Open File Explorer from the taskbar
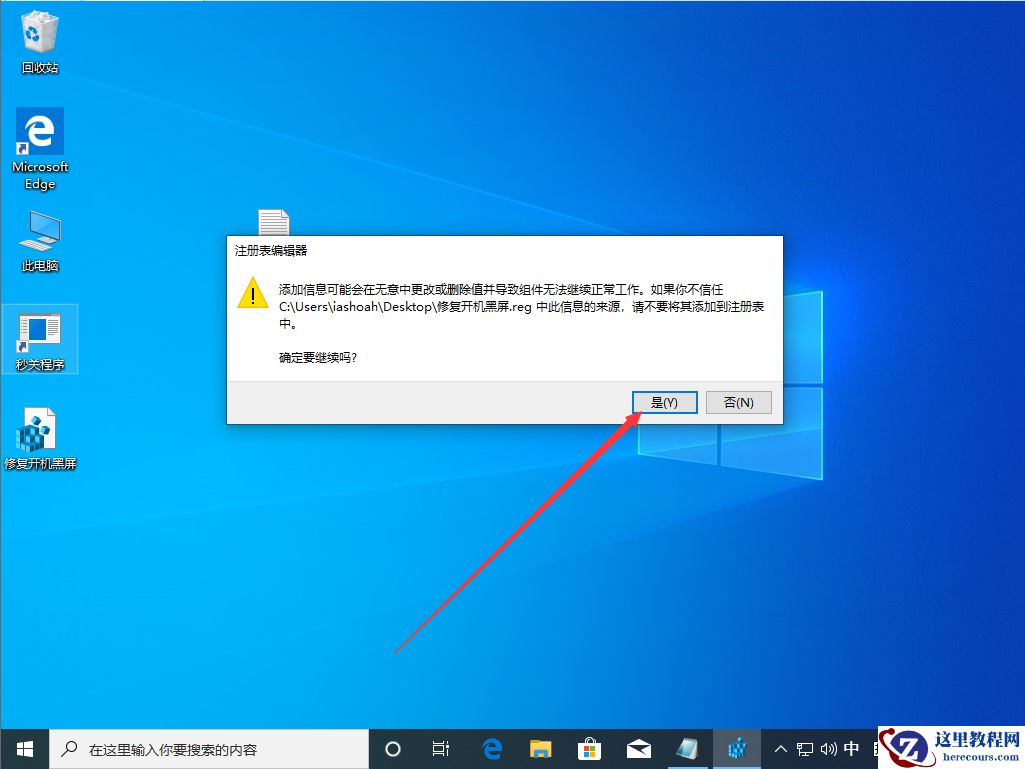The width and height of the screenshot is (1025, 769). [541, 748]
